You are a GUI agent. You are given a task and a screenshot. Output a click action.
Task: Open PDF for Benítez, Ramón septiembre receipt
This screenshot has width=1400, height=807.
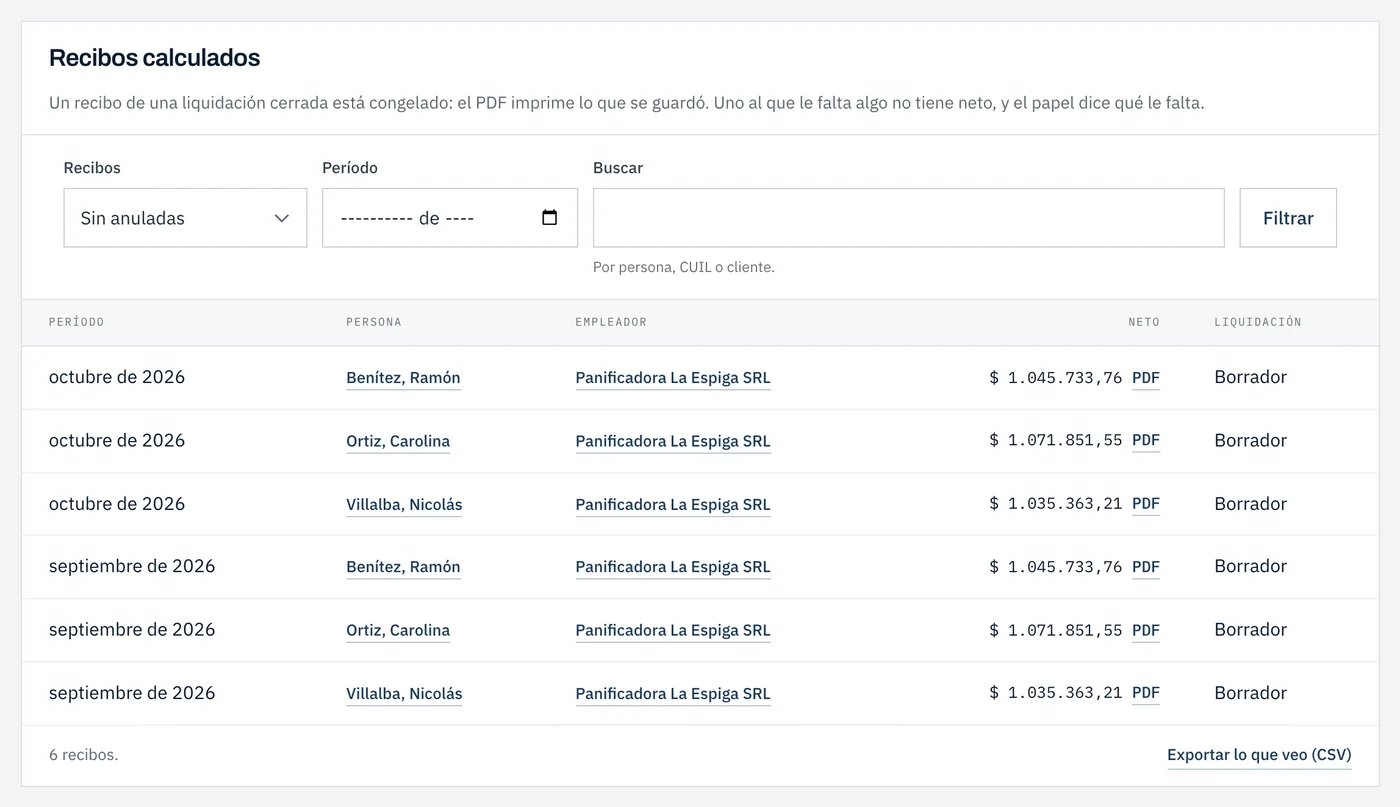(1146, 567)
